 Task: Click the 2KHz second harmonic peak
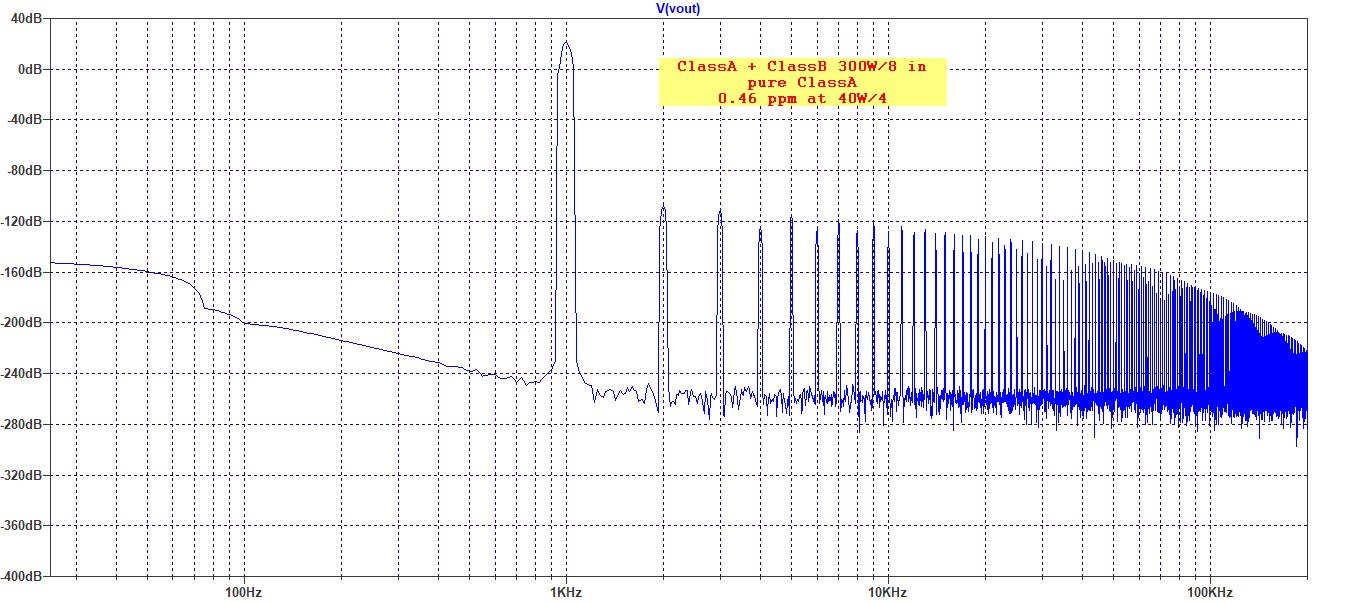(662, 206)
